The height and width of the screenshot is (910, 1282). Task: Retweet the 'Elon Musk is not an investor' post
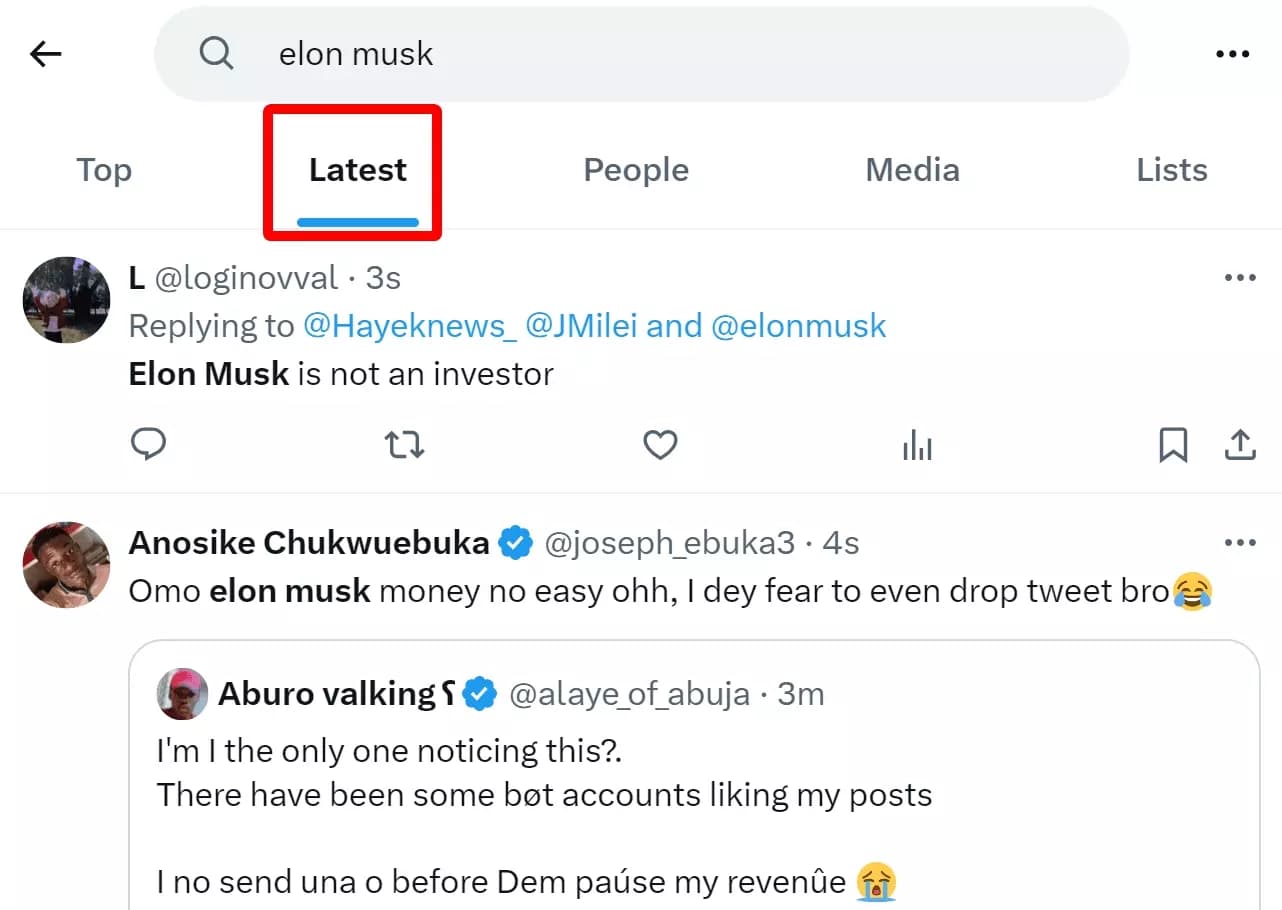coord(404,444)
